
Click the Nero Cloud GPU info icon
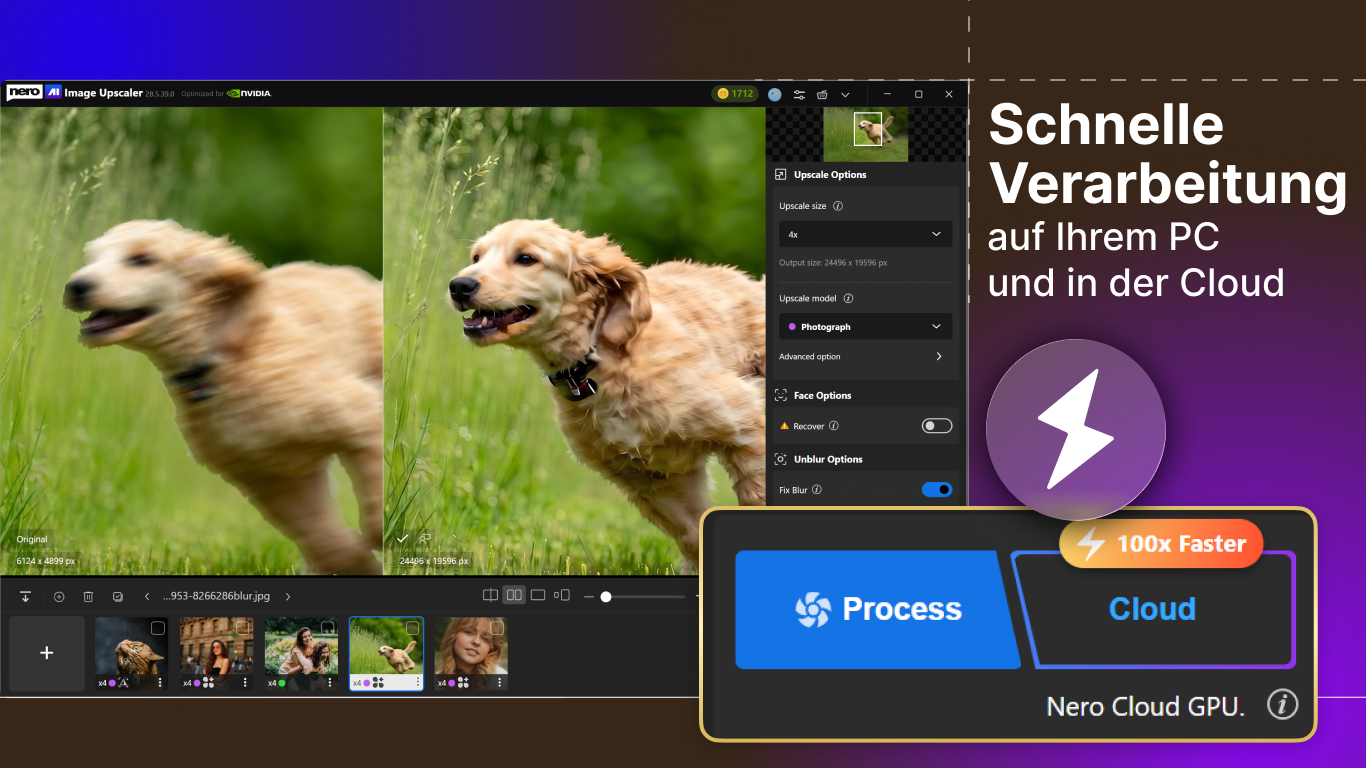(x=1282, y=705)
